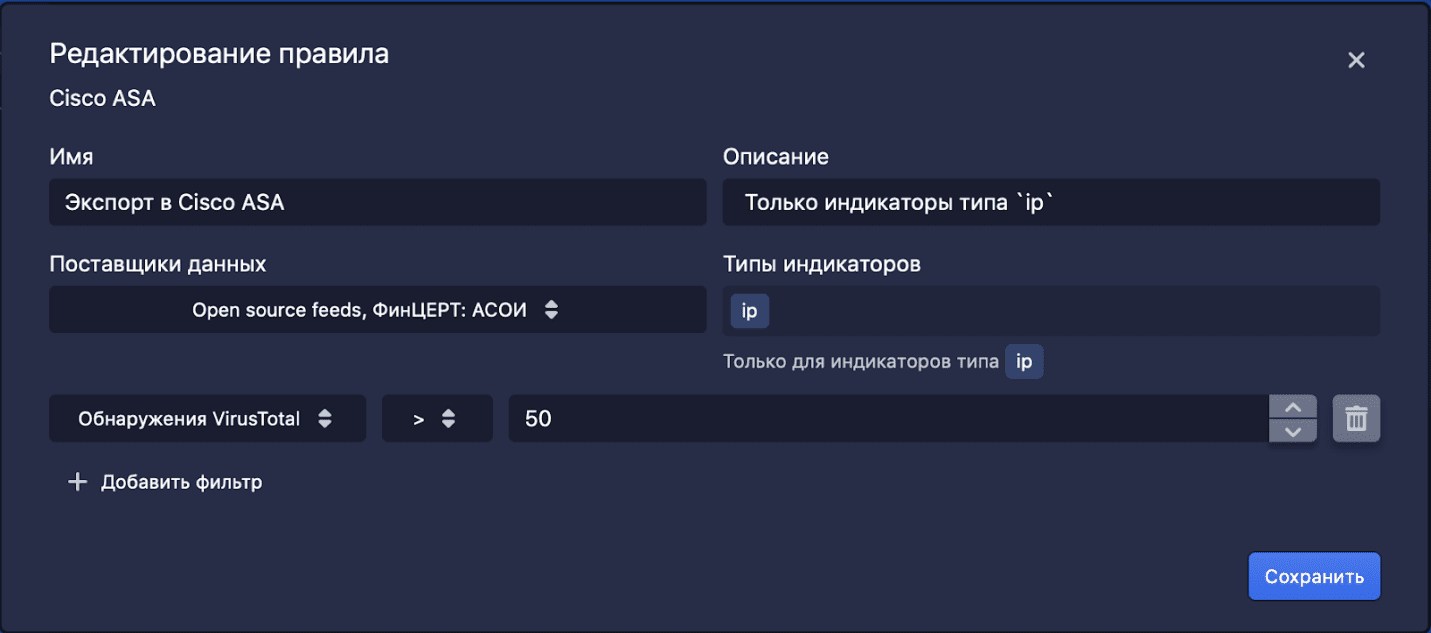
Task: Click the Cisco ASA subtitle
Action: (x=102, y=99)
